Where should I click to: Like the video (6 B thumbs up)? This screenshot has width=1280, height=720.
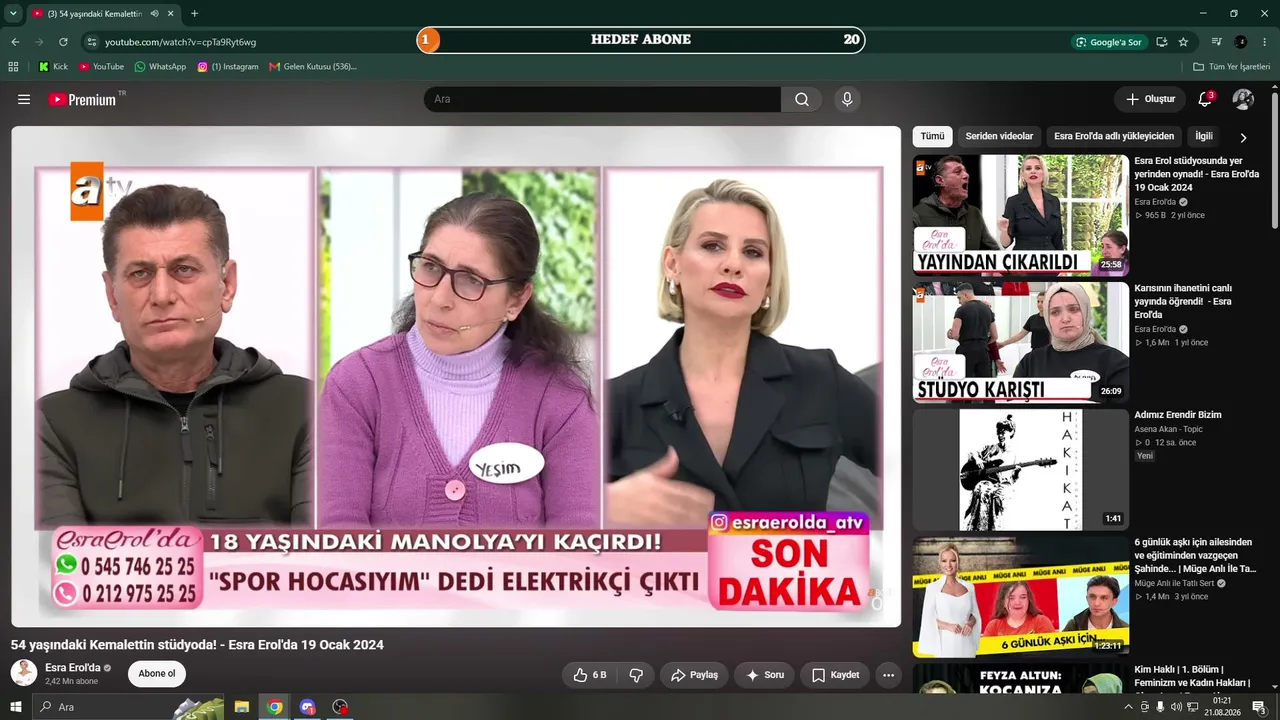coord(589,675)
